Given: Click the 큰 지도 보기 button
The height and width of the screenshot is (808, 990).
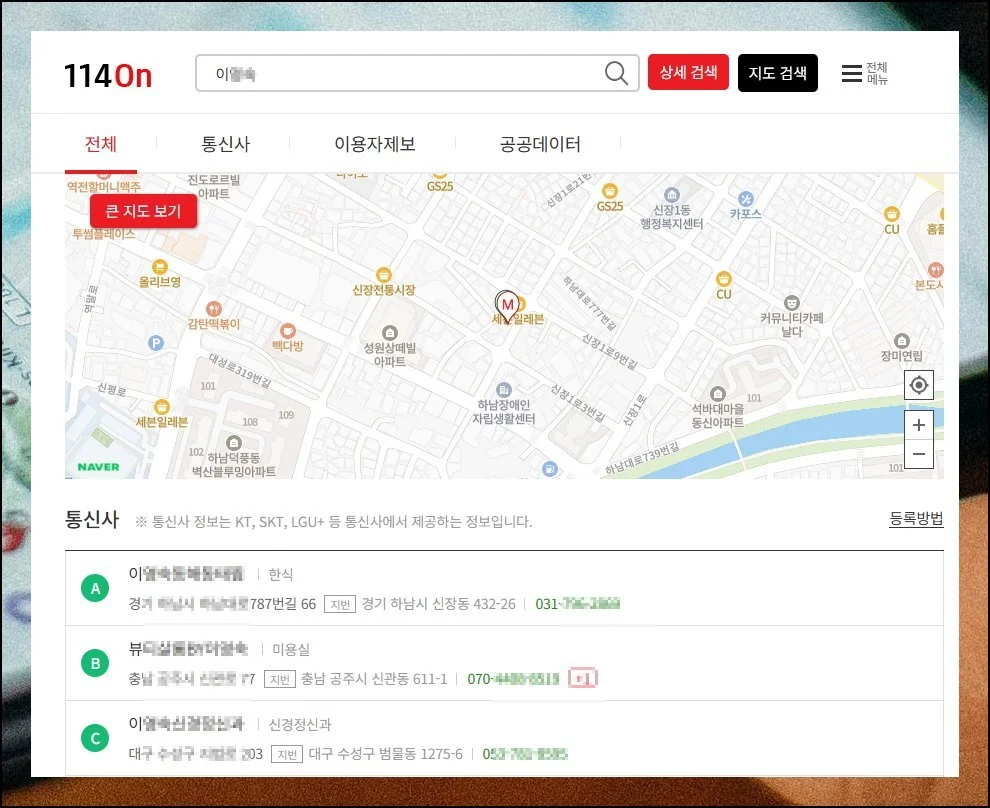Looking at the screenshot, I should pos(143,212).
